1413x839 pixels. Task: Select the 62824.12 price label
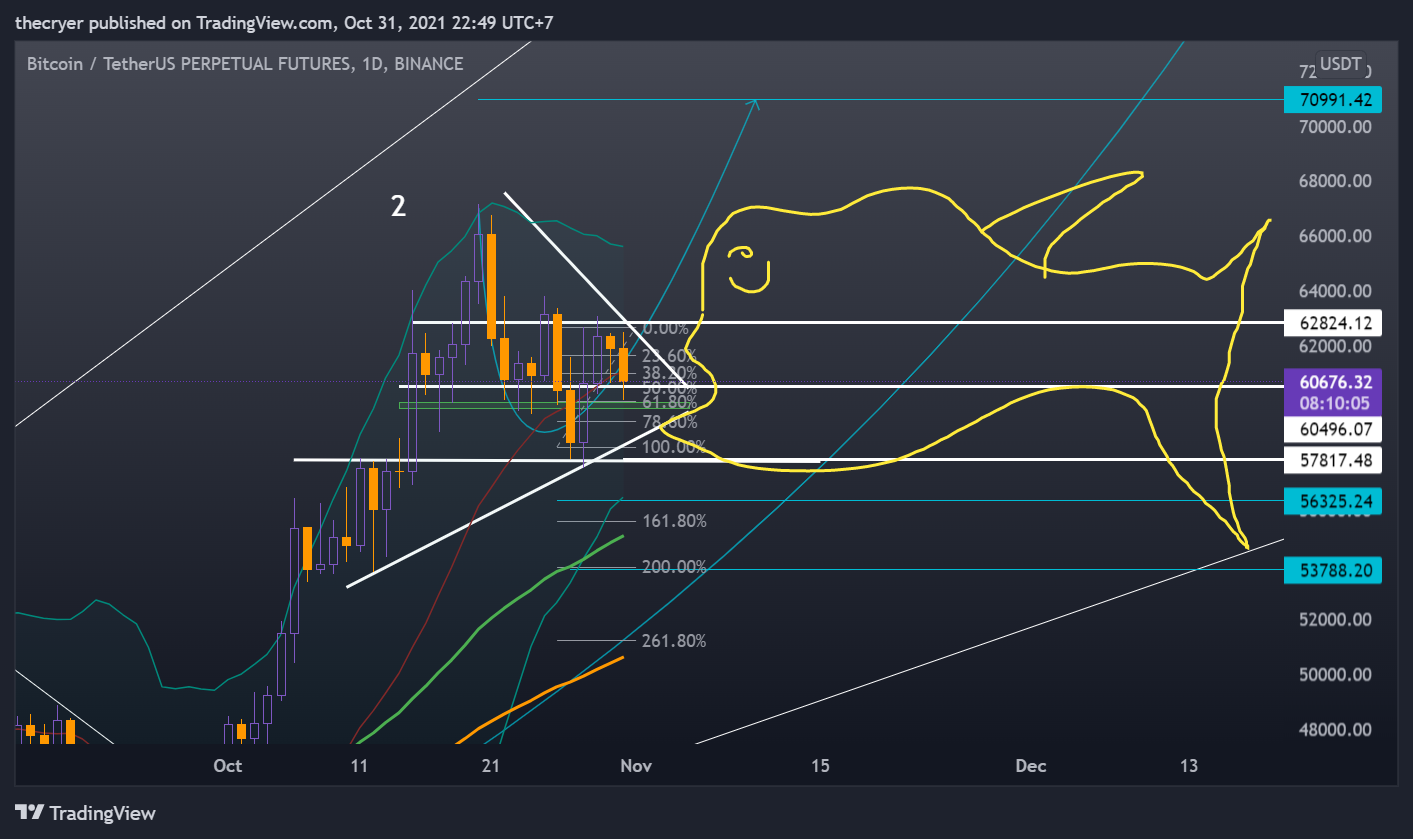point(1332,322)
